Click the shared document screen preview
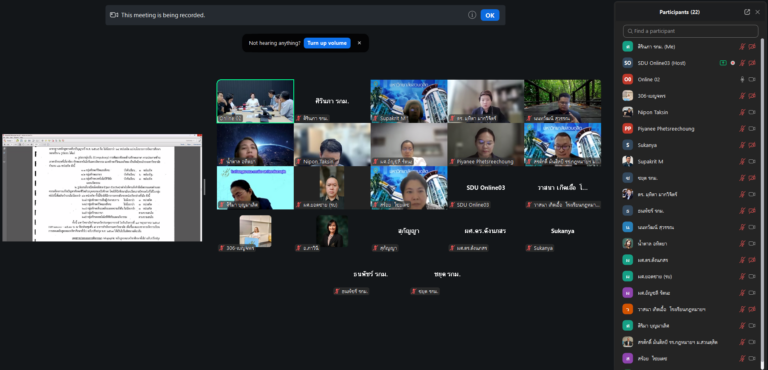The height and width of the screenshot is (370, 768). [102, 188]
